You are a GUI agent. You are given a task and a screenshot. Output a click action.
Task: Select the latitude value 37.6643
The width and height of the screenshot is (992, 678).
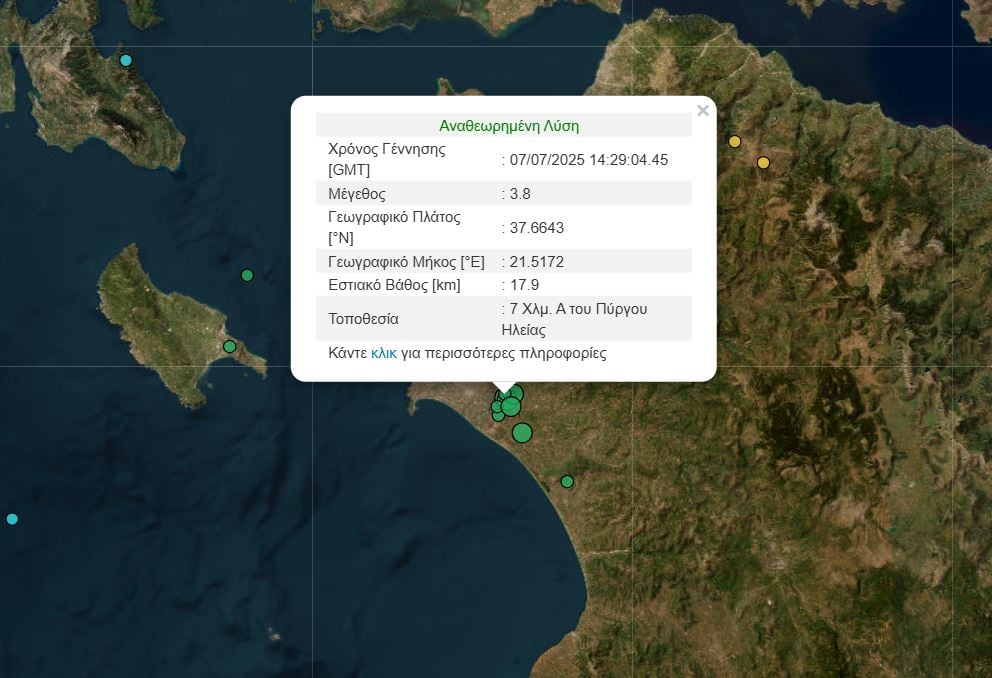536,228
